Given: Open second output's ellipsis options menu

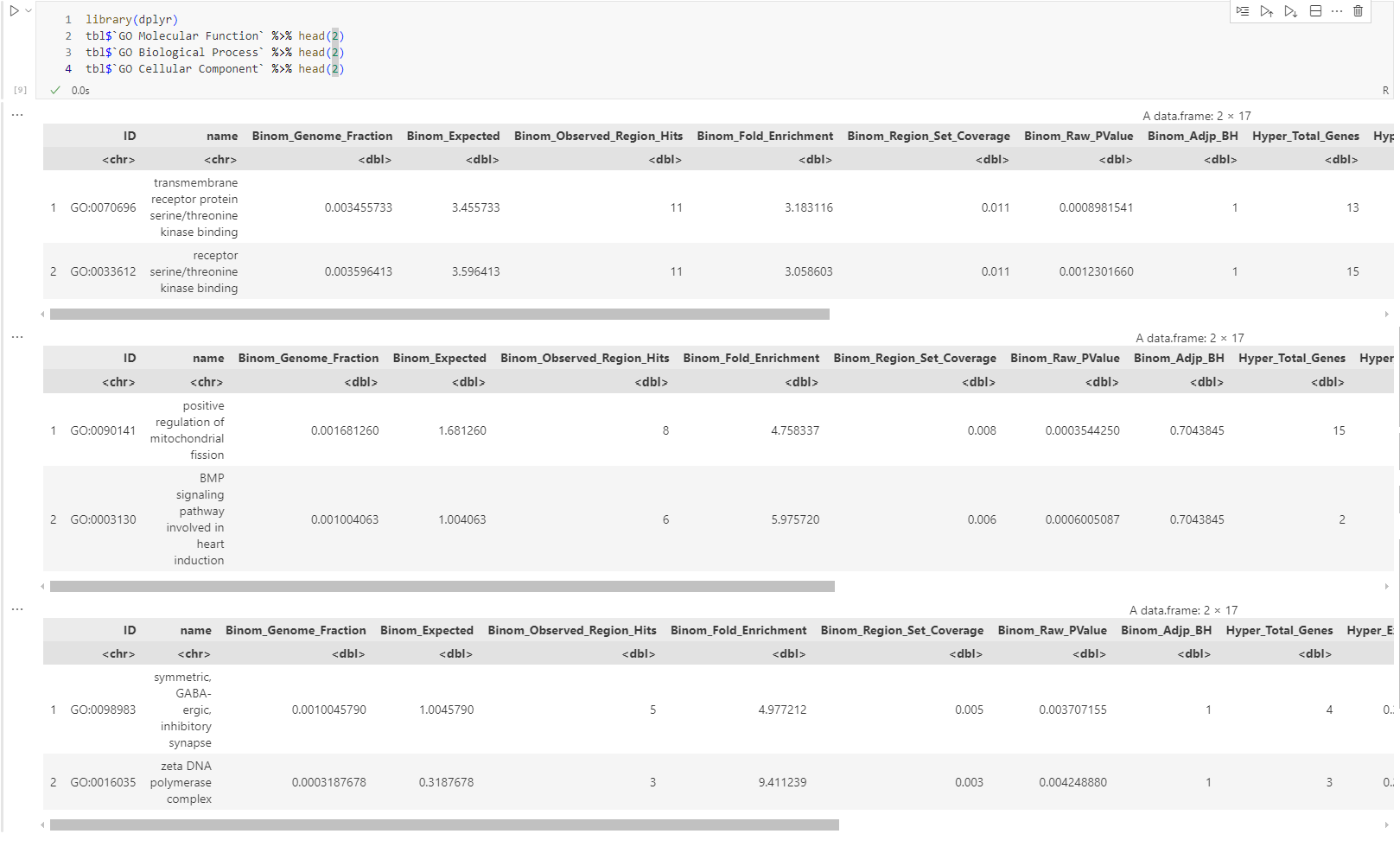Looking at the screenshot, I should (x=17, y=337).
